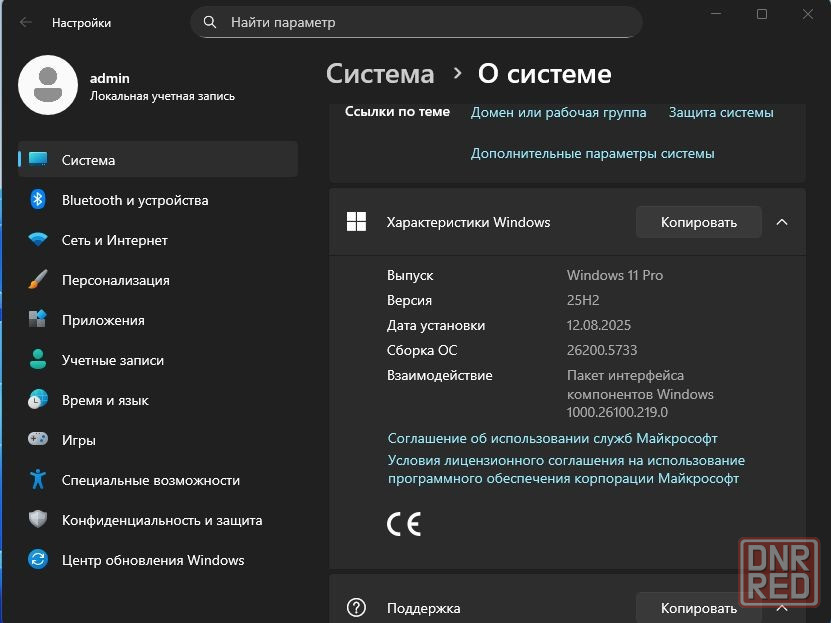Open Домен или рабочая группа link

(558, 112)
